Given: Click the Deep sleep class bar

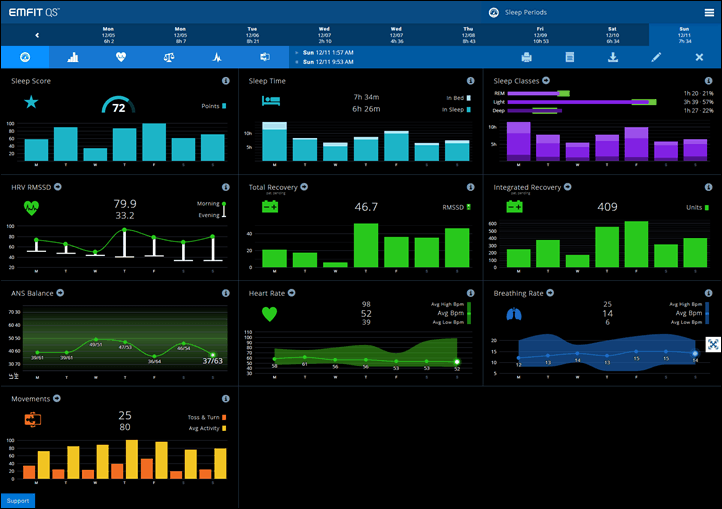Looking at the screenshot, I should pos(534,111).
